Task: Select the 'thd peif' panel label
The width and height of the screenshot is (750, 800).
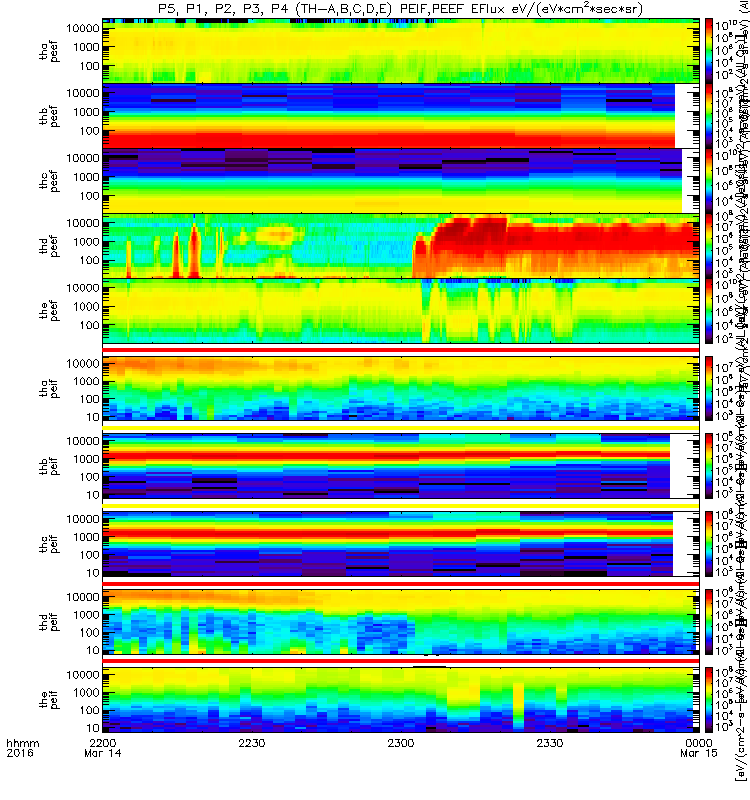Action: point(49,622)
